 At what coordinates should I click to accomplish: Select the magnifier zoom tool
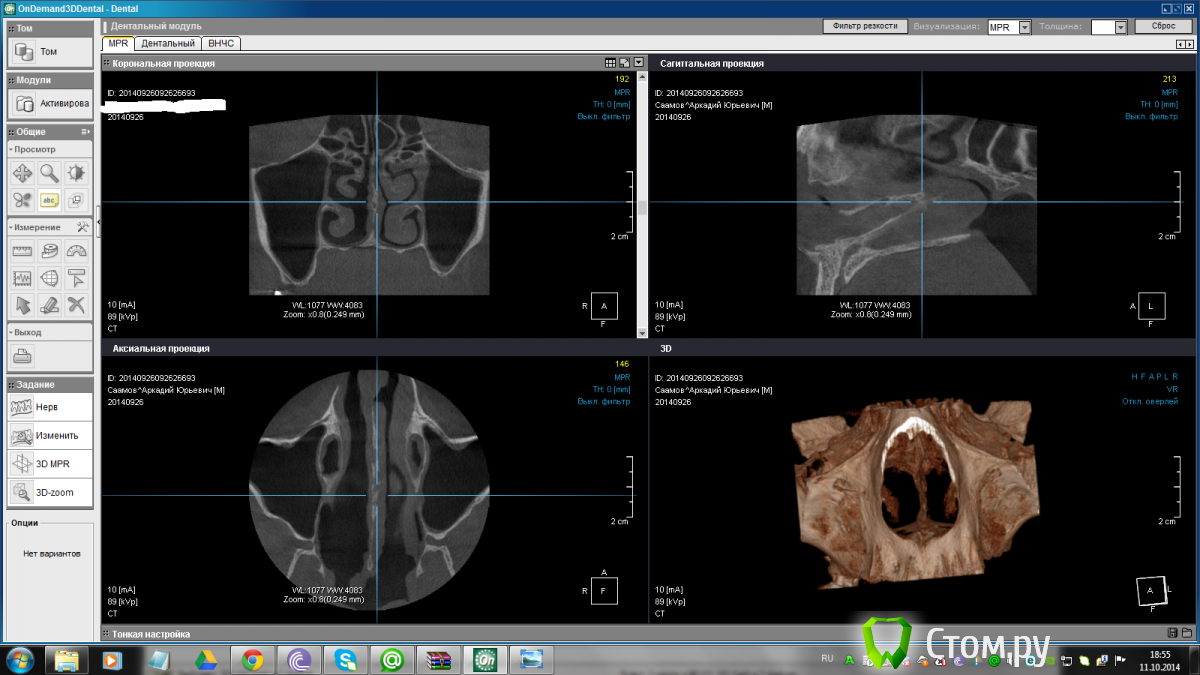pos(49,172)
